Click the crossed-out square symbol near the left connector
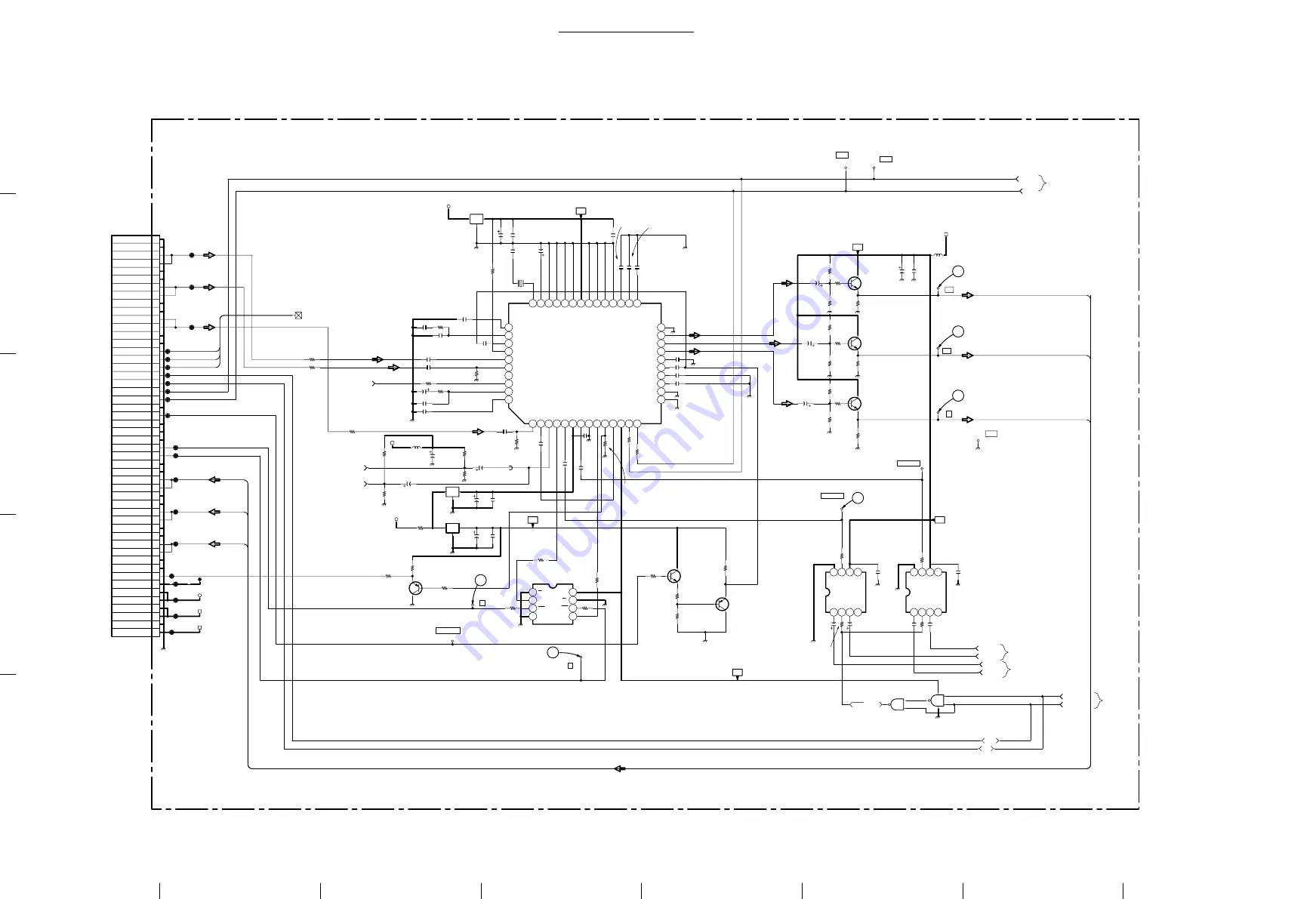Viewport: 1316px width, 899px height. pos(298,316)
